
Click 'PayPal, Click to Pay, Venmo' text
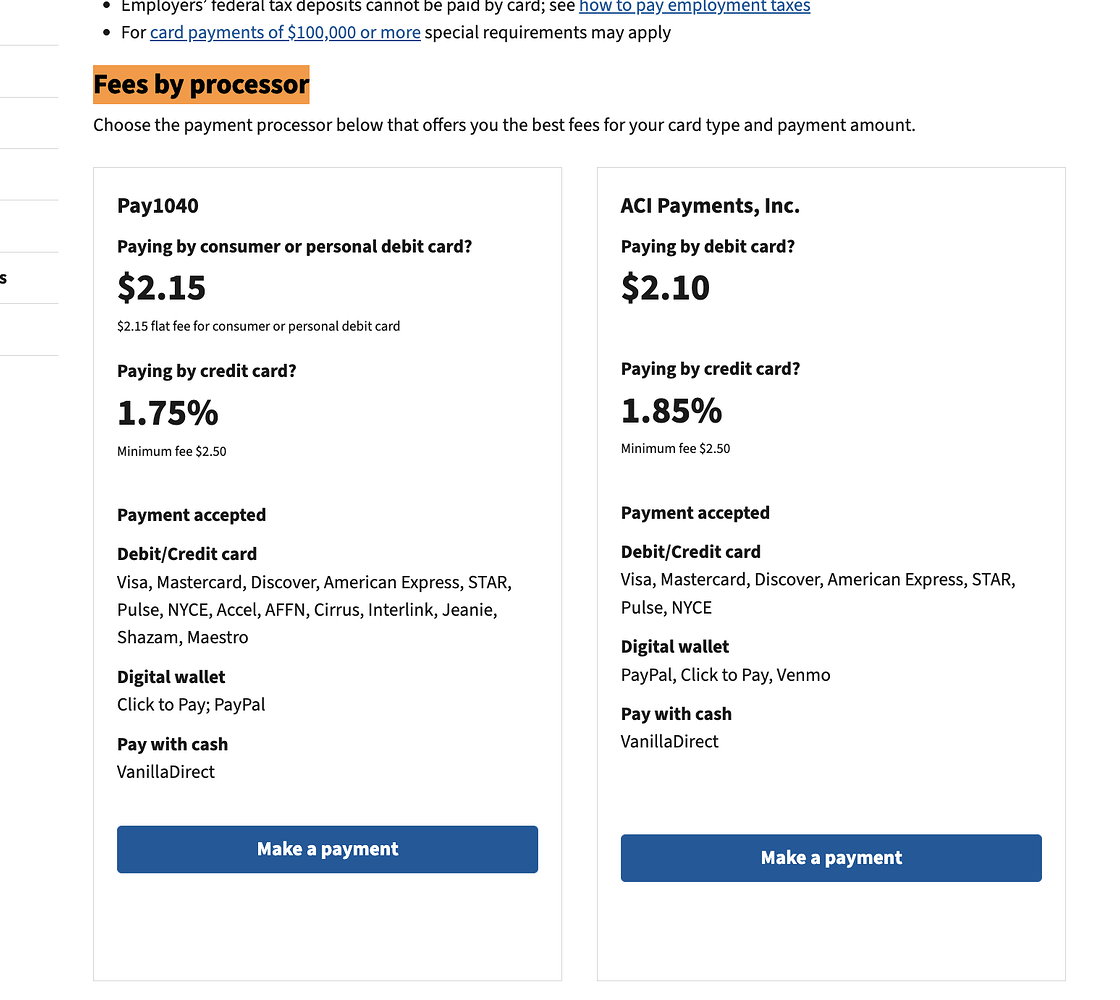pos(725,675)
